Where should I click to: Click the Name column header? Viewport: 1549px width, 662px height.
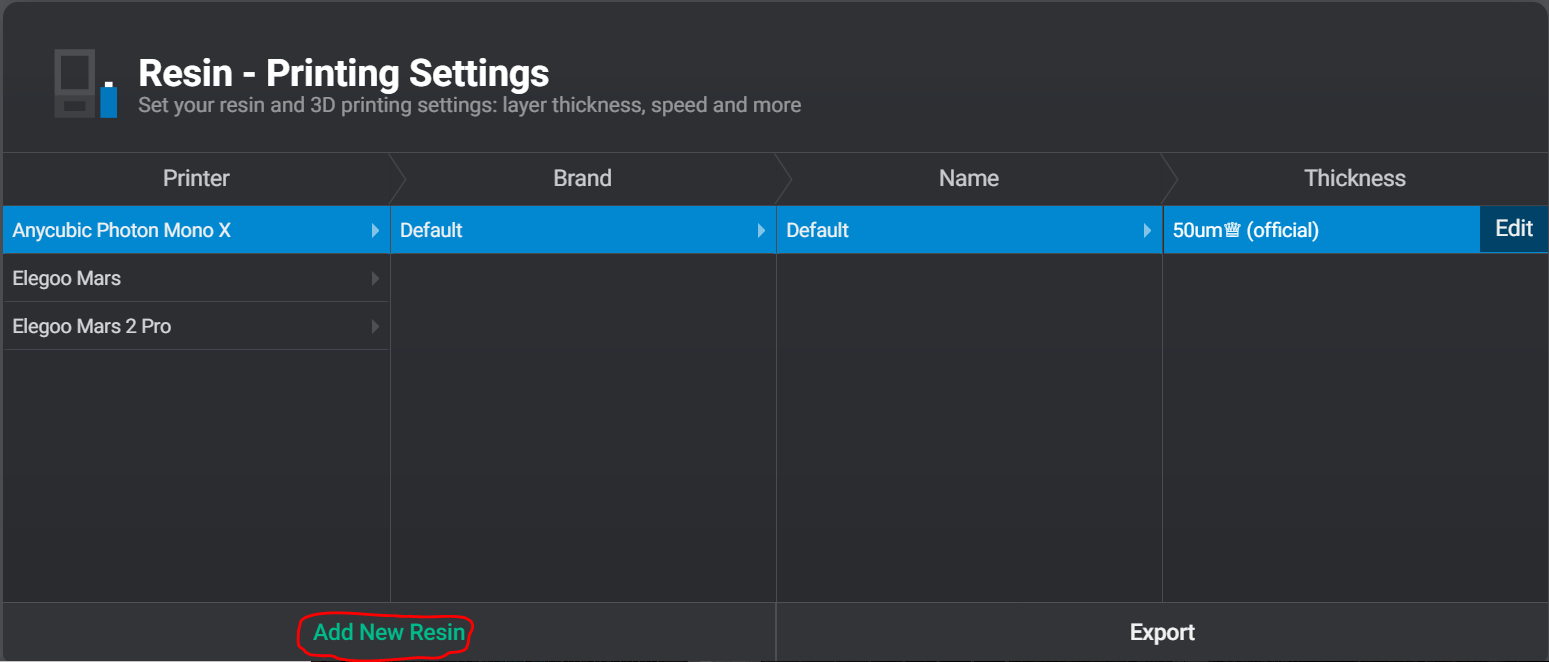(968, 178)
